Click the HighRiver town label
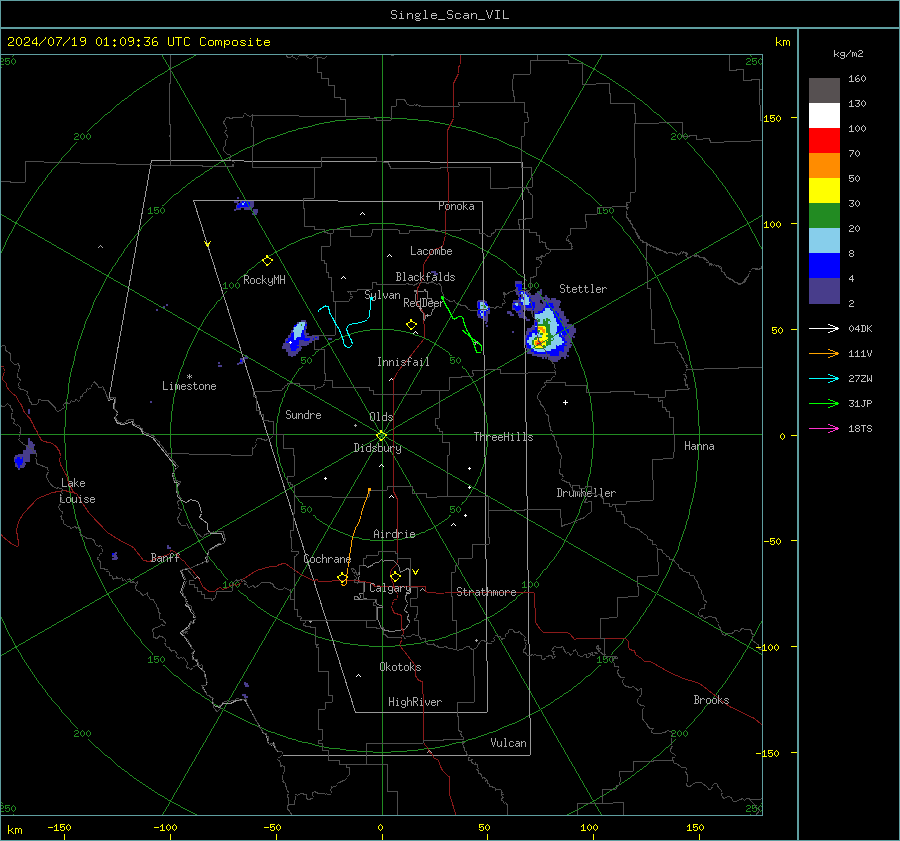This screenshot has width=900, height=841. [415, 702]
